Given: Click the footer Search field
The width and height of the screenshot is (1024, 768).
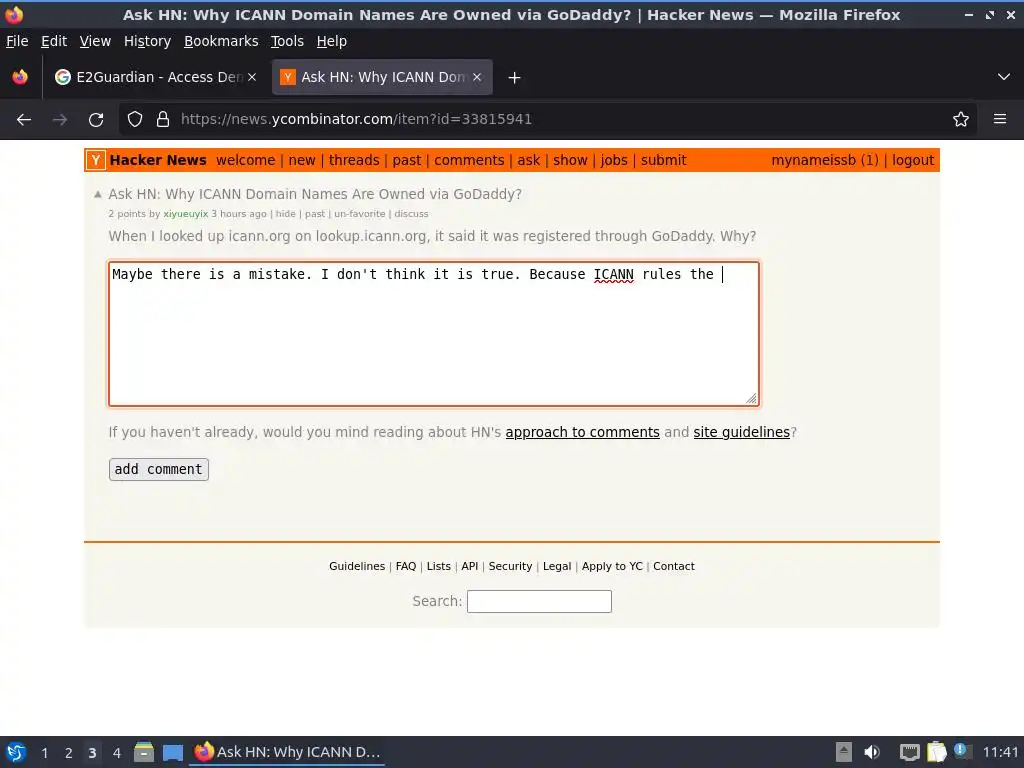Looking at the screenshot, I should 539,601.
